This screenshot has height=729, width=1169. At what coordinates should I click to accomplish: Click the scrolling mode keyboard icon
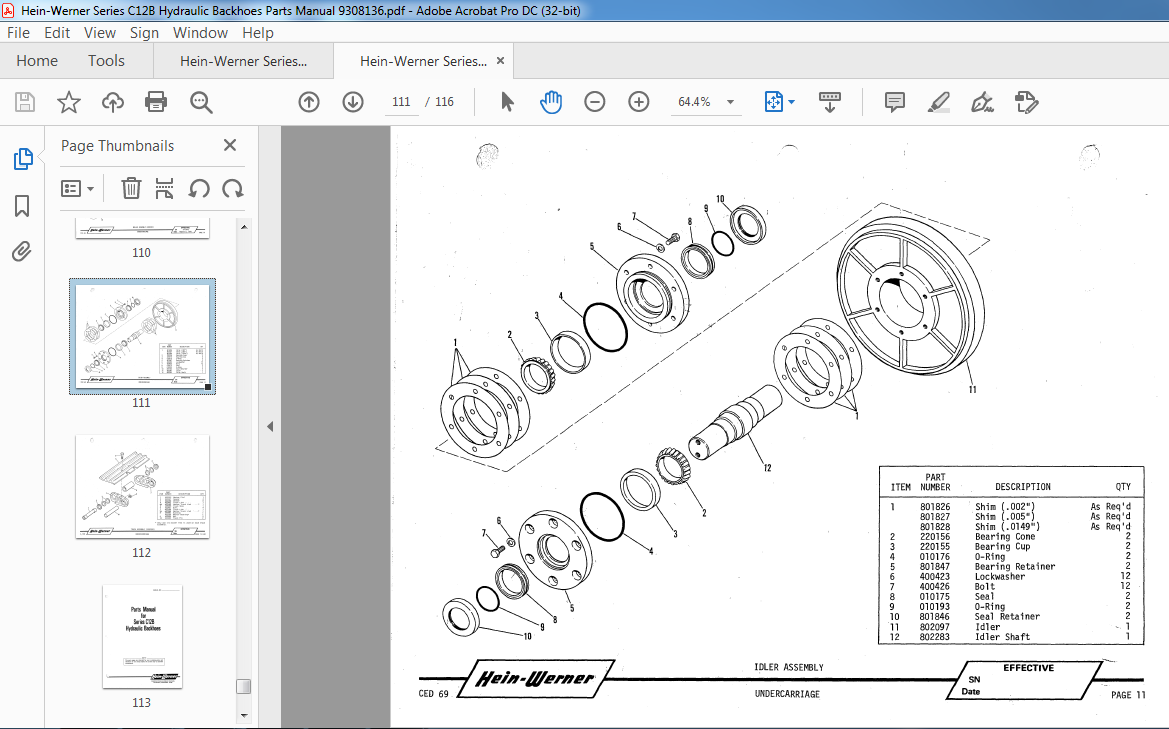829,102
